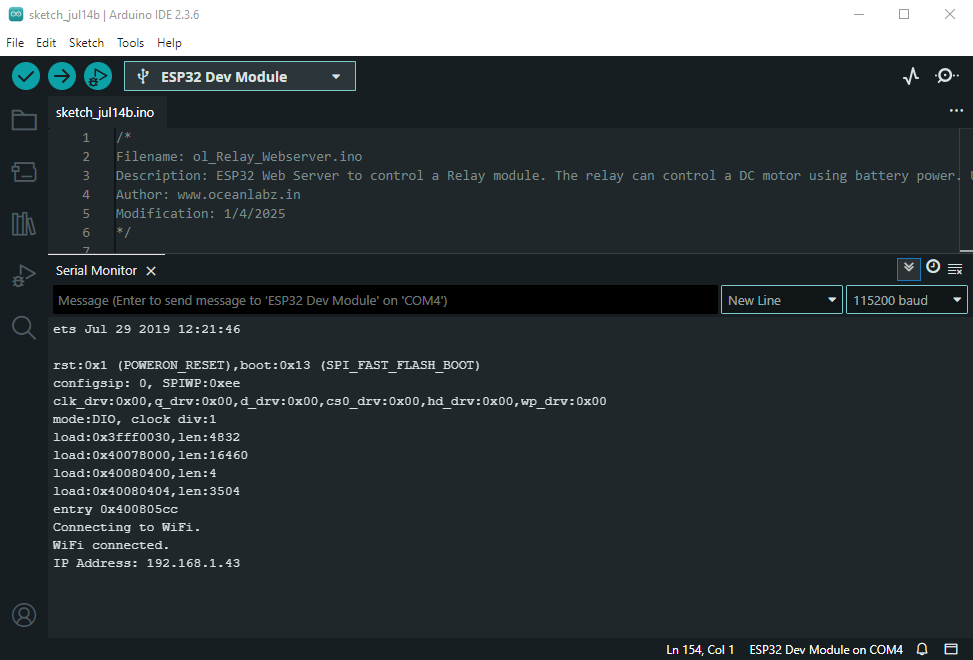Click the Upload arrow button
The height and width of the screenshot is (660, 973).
tap(62, 76)
